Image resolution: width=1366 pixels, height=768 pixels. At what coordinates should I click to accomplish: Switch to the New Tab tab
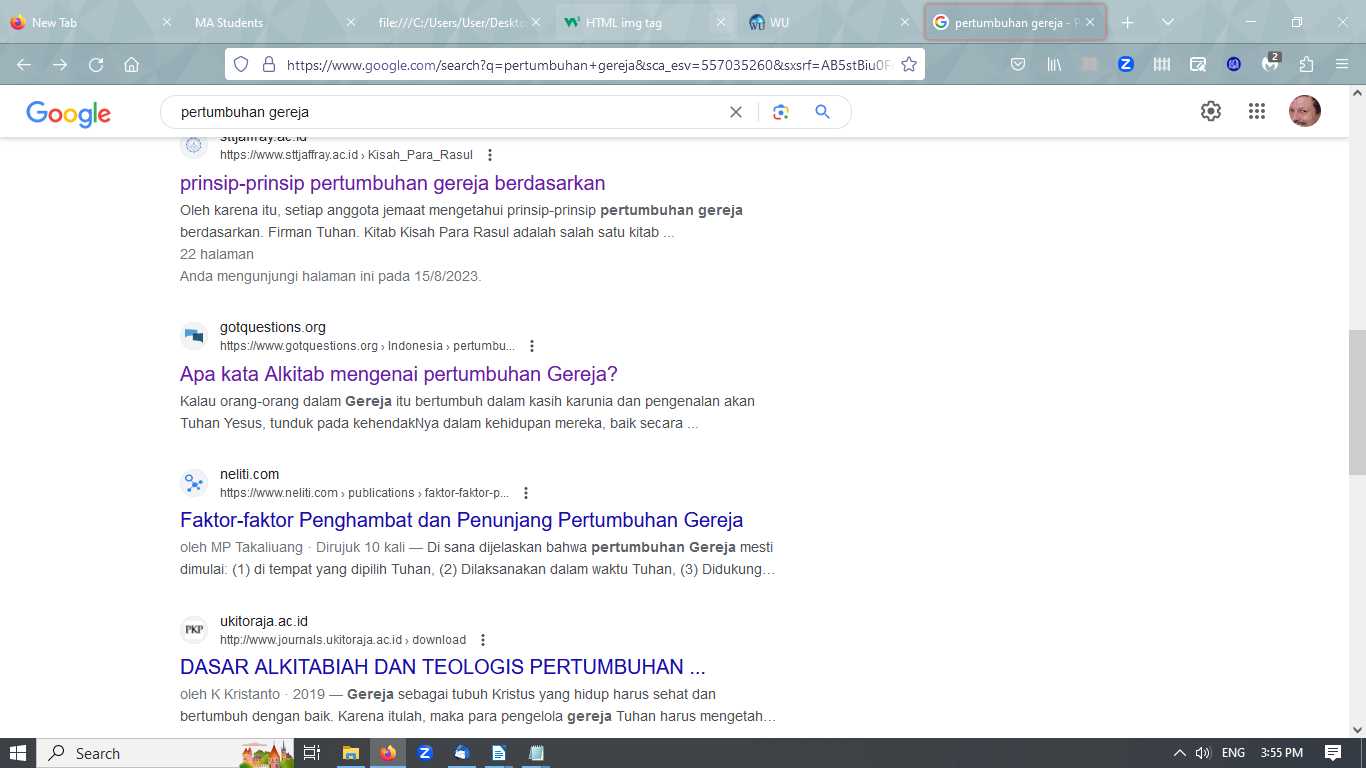[x=91, y=22]
